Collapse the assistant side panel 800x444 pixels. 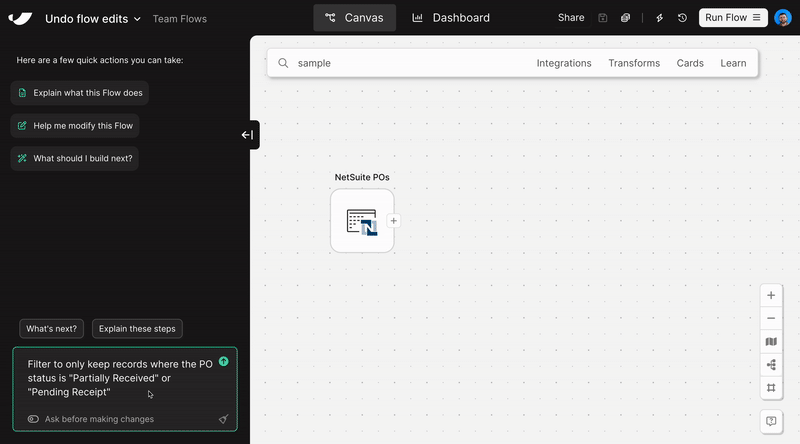248,135
